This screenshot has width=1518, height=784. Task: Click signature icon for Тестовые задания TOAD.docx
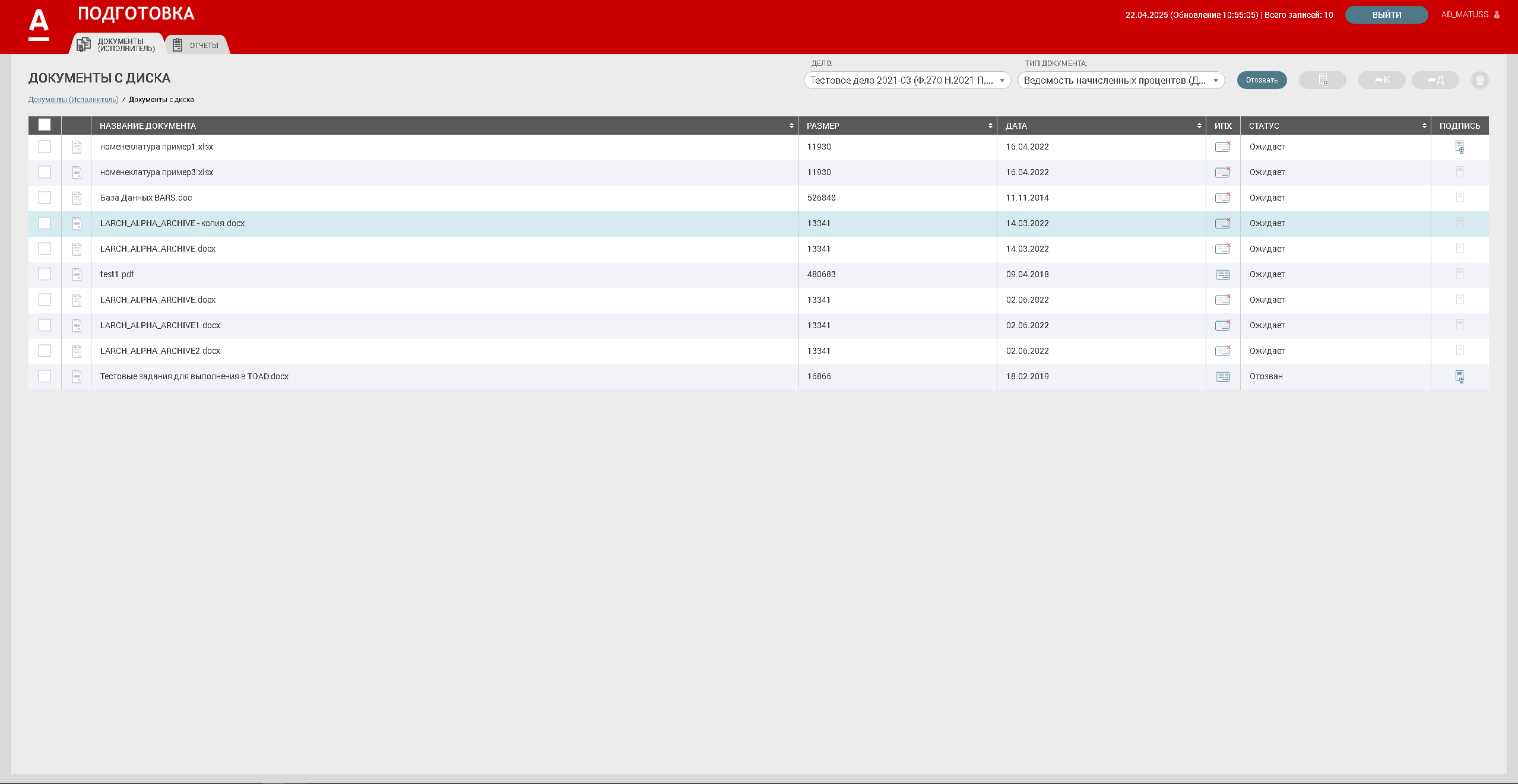tap(1460, 377)
